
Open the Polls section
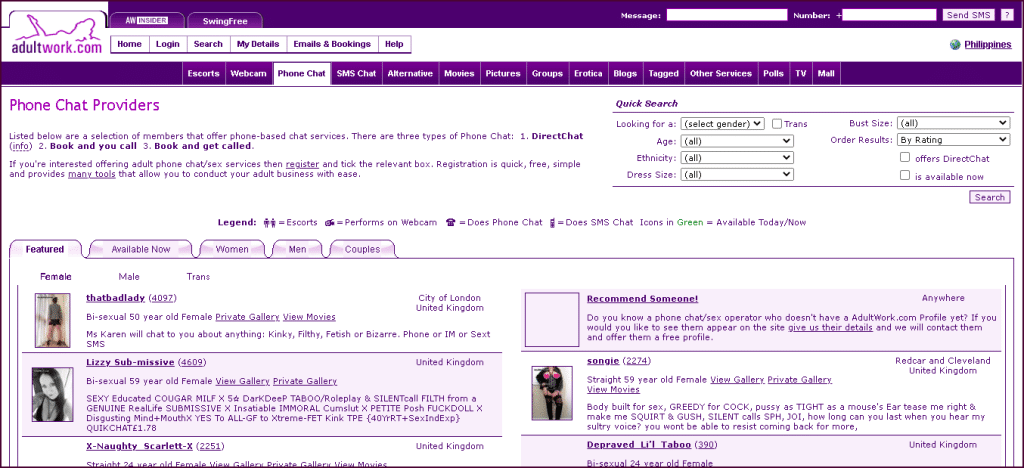[774, 74]
